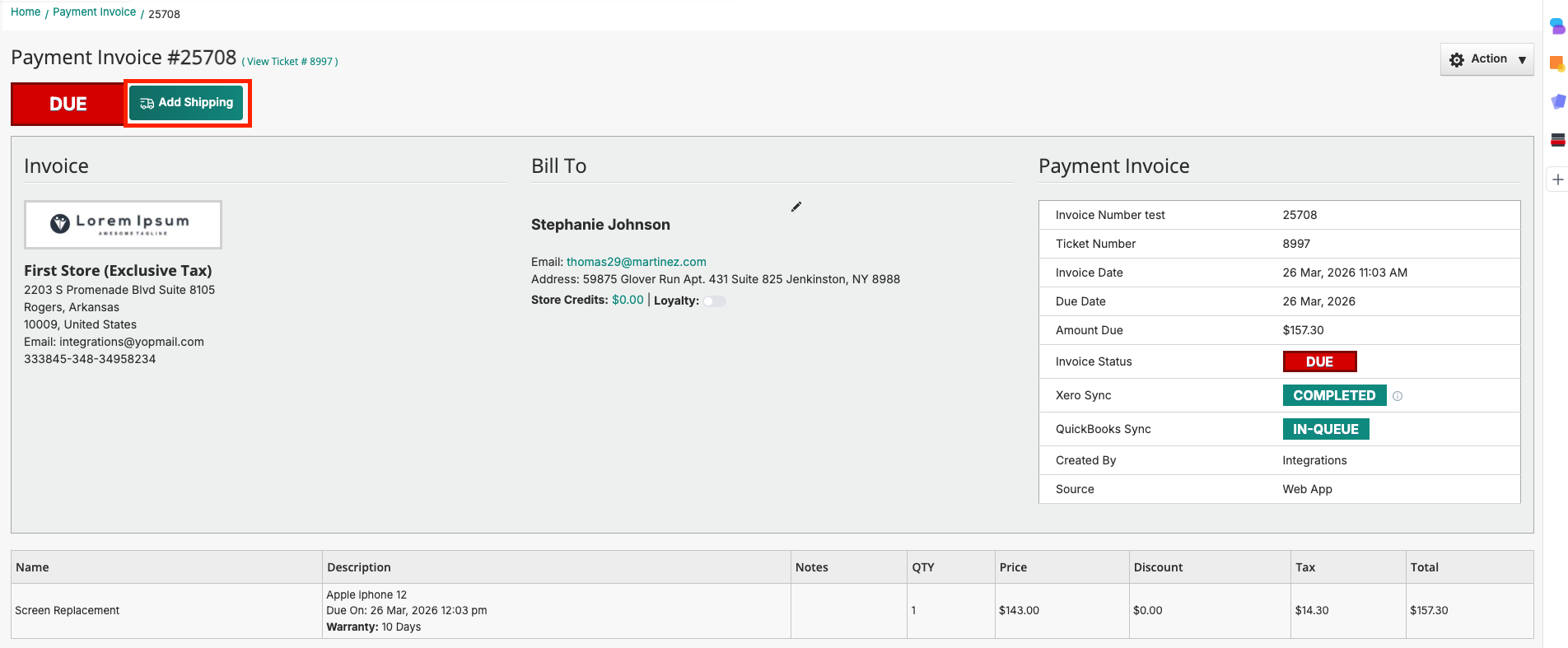
Task: Click the IN-QUEUE QuickBooks Sync badge
Action: (x=1325, y=429)
